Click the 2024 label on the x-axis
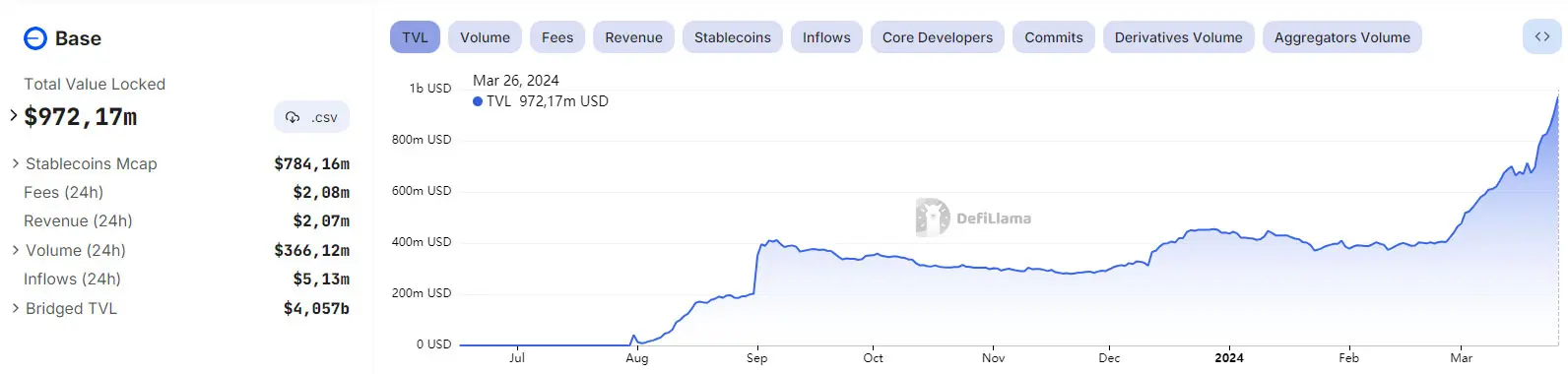Image resolution: width=1568 pixels, height=374 pixels. 1229,357
